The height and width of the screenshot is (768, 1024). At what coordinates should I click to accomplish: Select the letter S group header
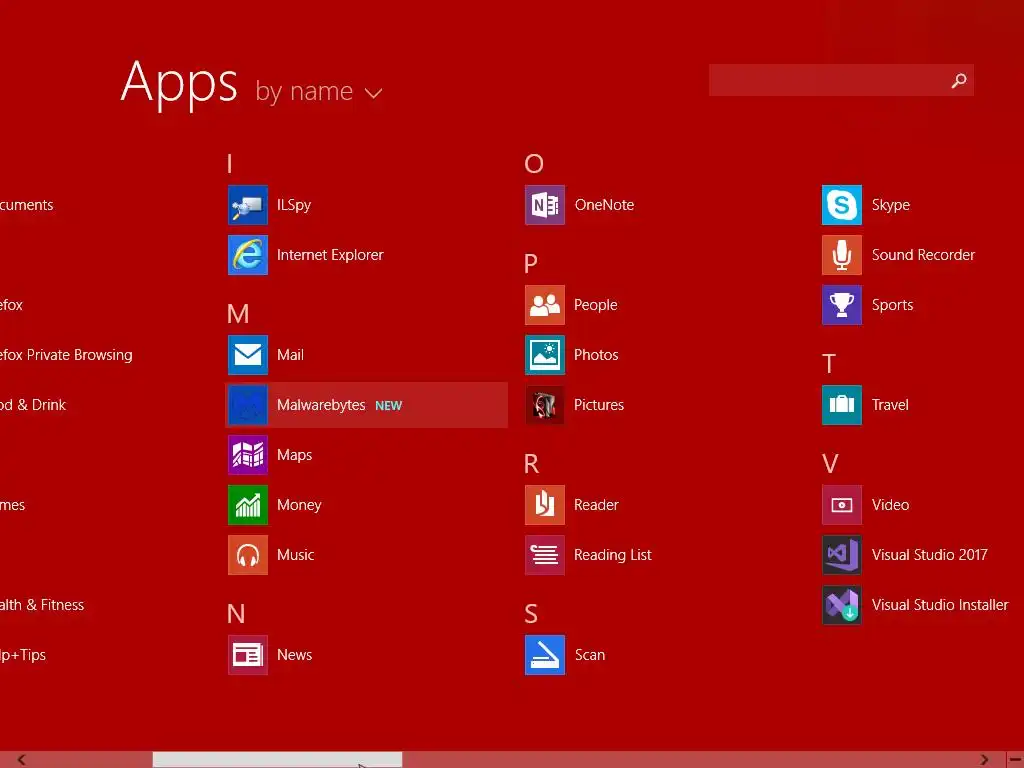coord(531,614)
